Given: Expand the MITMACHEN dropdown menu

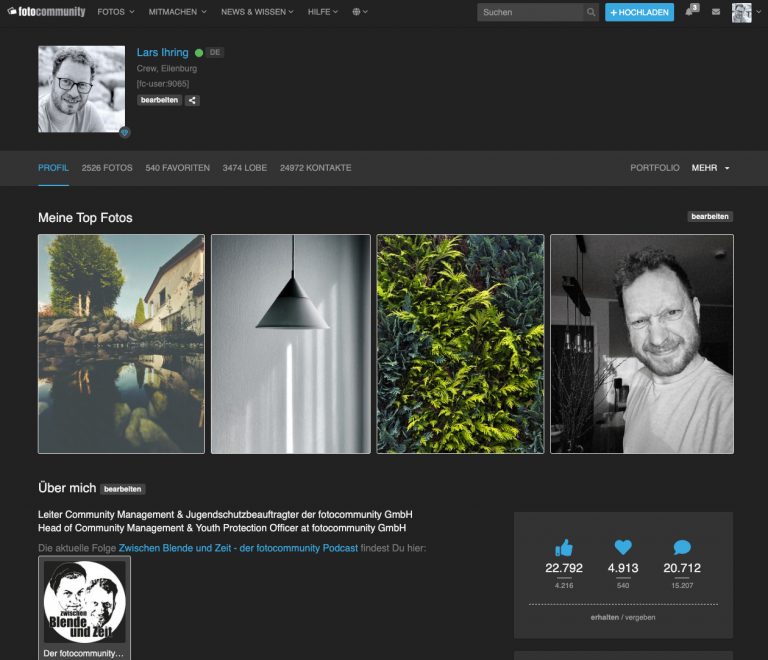Looking at the screenshot, I should [x=177, y=12].
